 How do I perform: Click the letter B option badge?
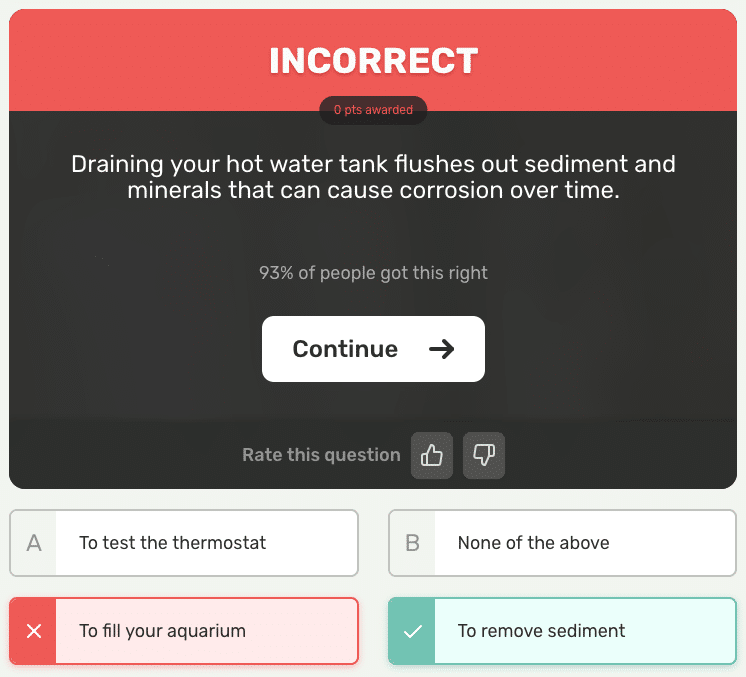pyautogui.click(x=412, y=543)
